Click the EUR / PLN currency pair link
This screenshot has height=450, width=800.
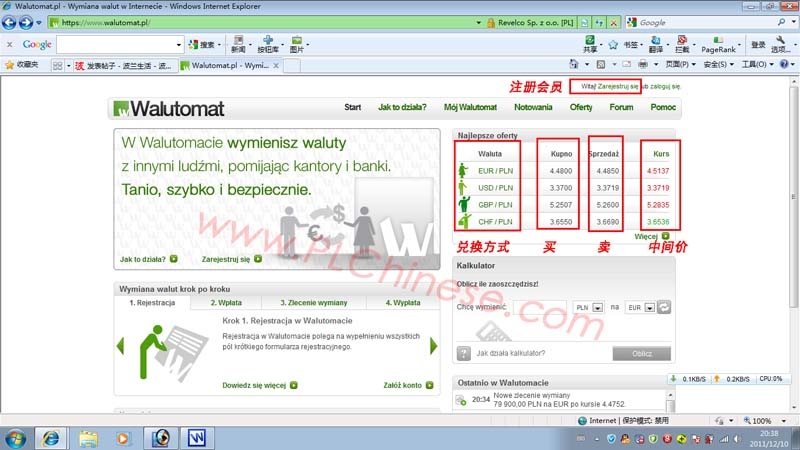coord(495,171)
